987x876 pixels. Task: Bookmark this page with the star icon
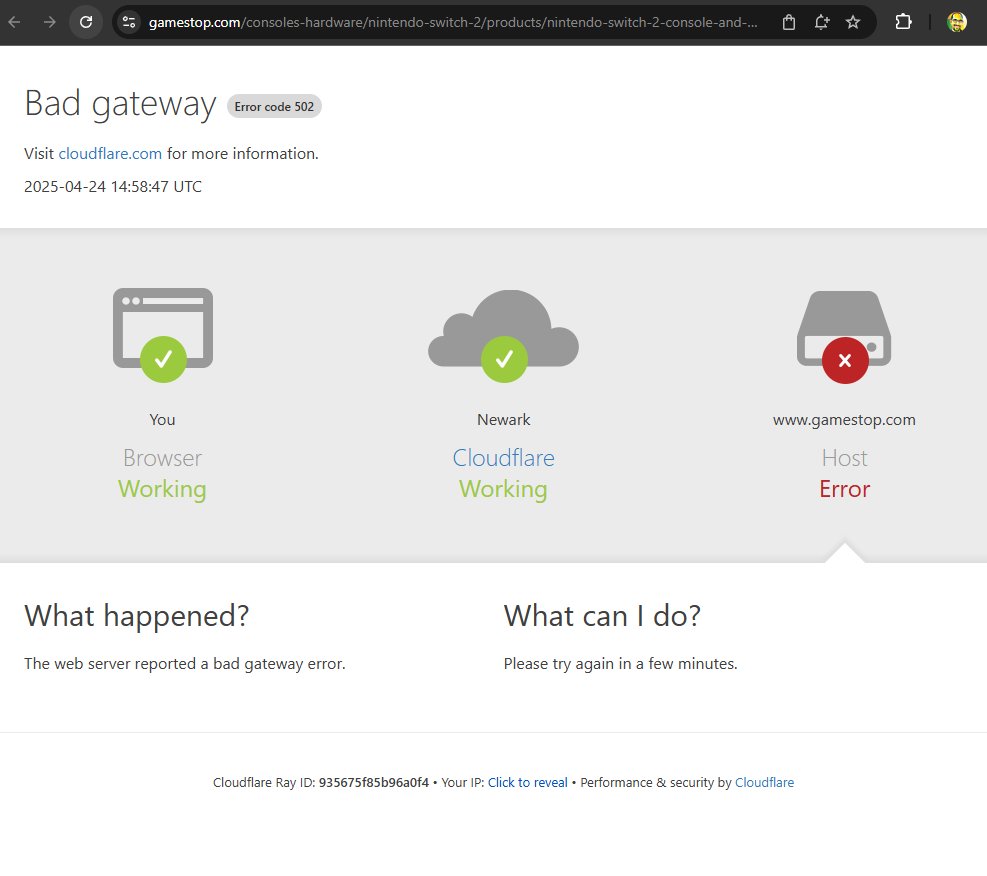pos(853,23)
